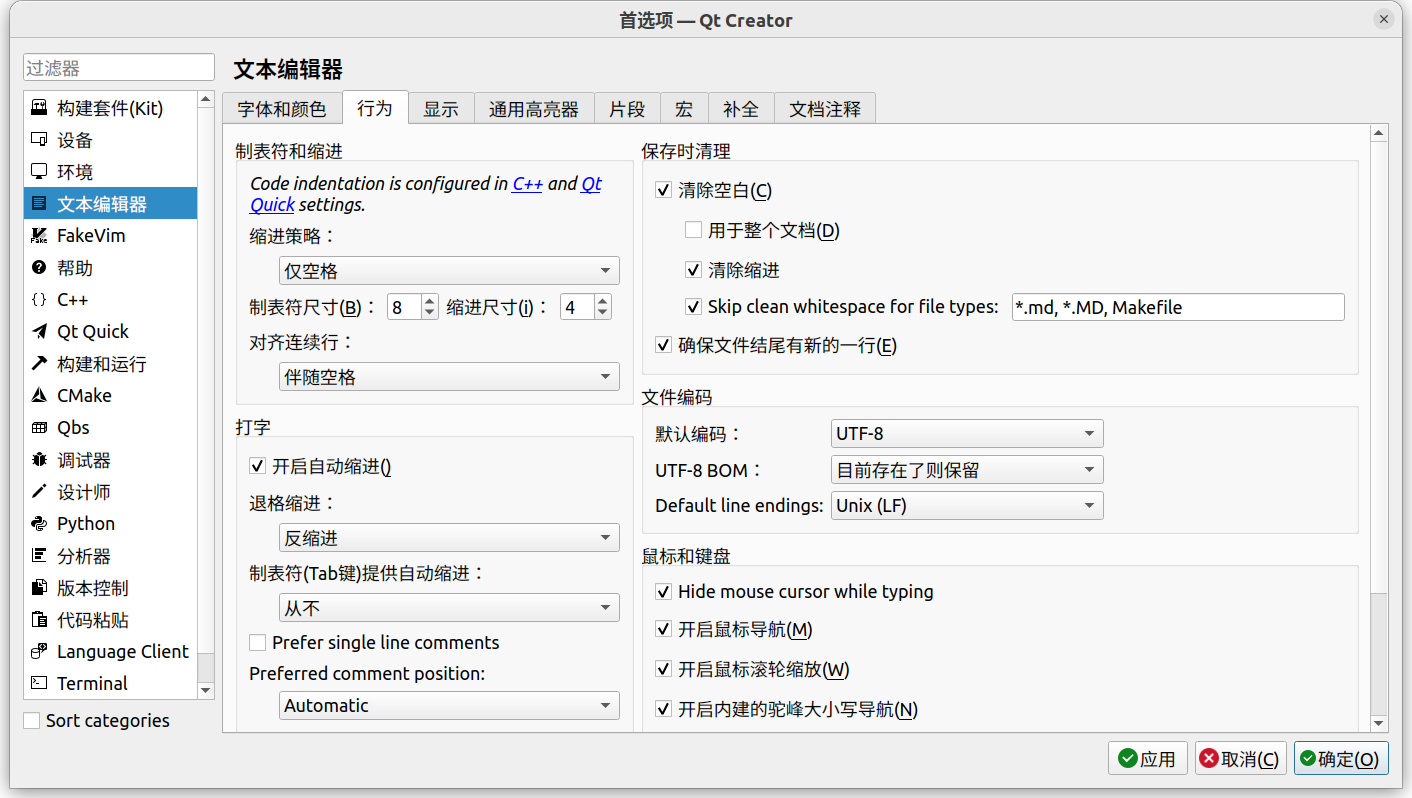Open the 代码粘贴 clipboard icon

[x=39, y=620]
